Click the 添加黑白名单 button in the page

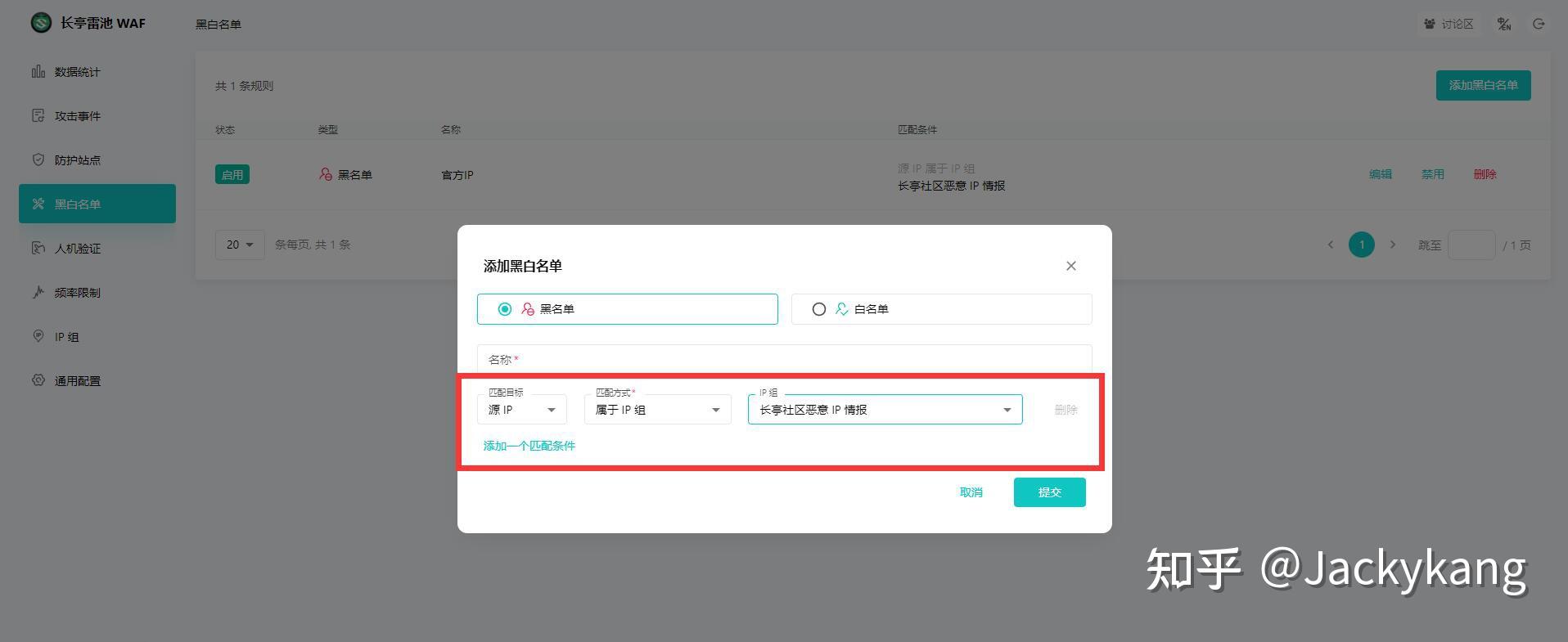point(1483,85)
